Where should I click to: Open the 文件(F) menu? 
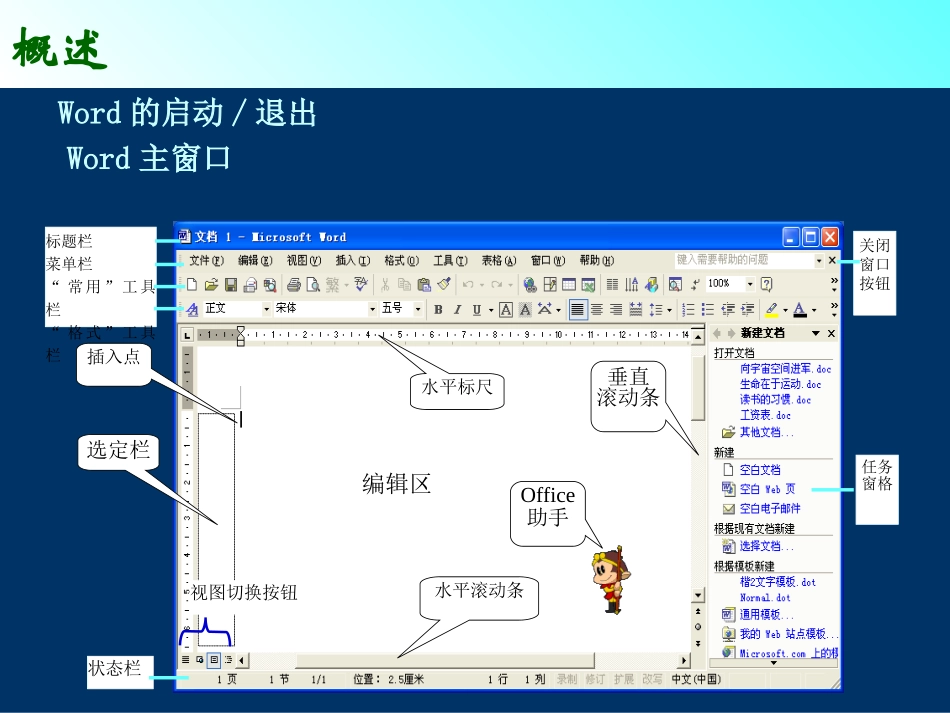[206, 260]
